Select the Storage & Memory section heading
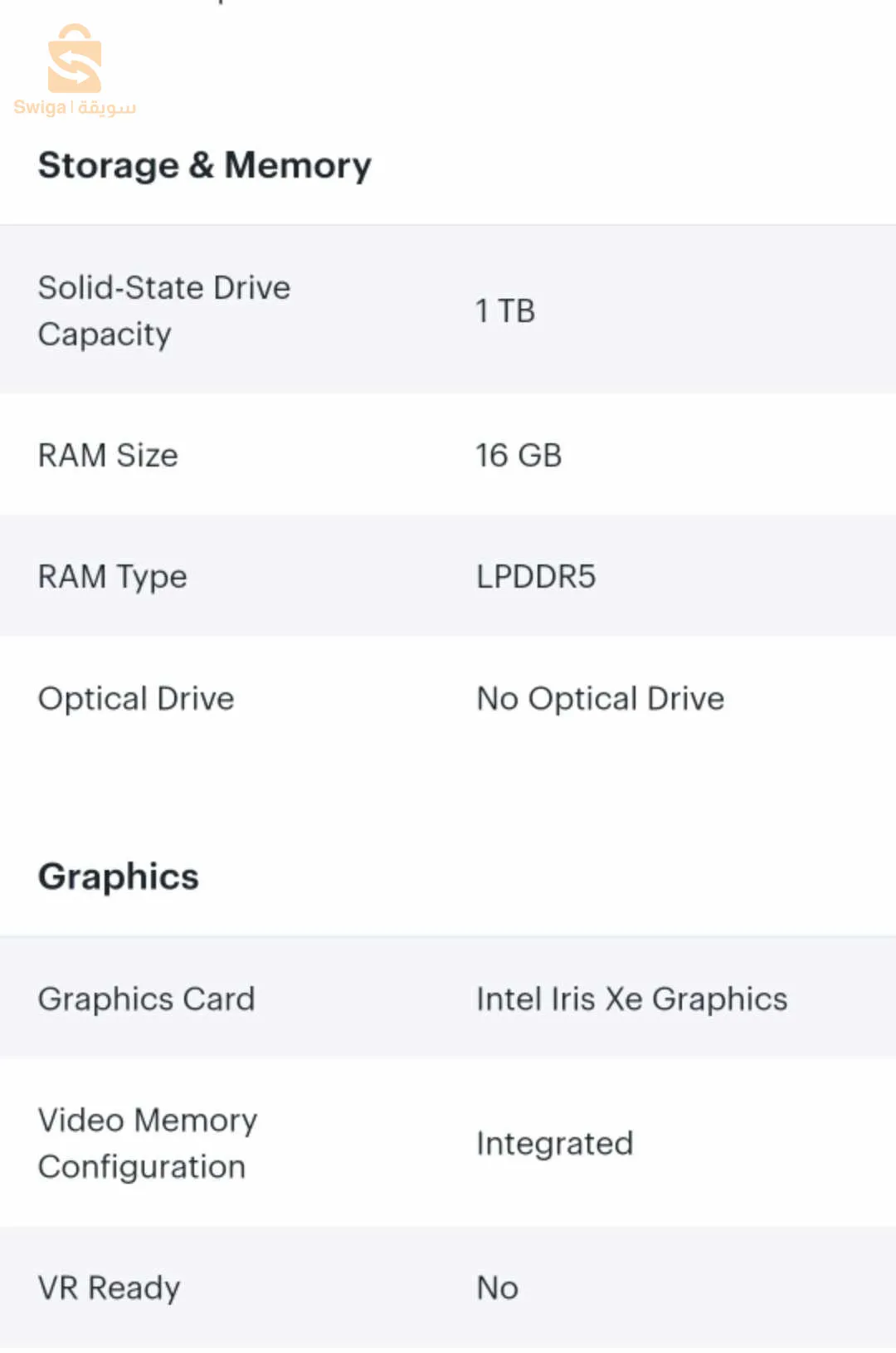This screenshot has height=1353, width=896. pos(204,165)
